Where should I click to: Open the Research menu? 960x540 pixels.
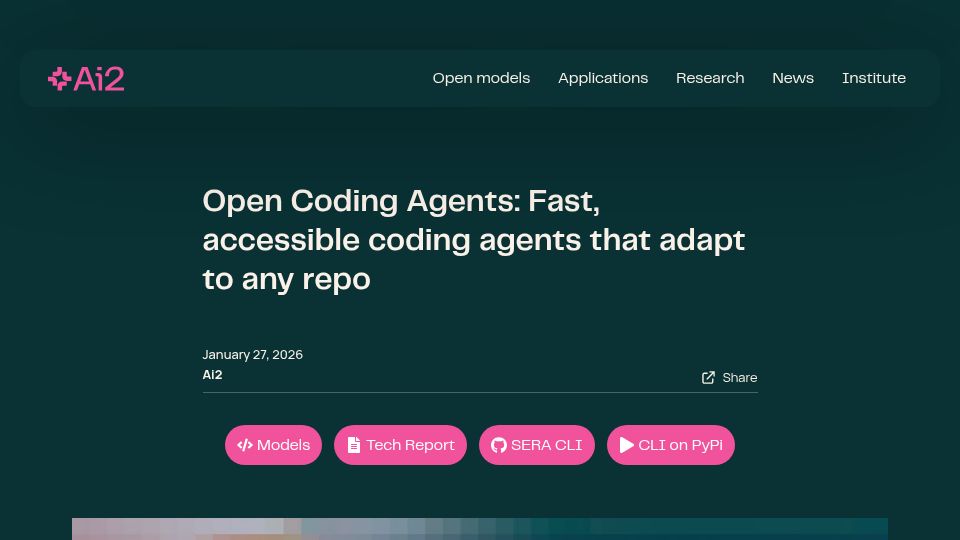(710, 78)
